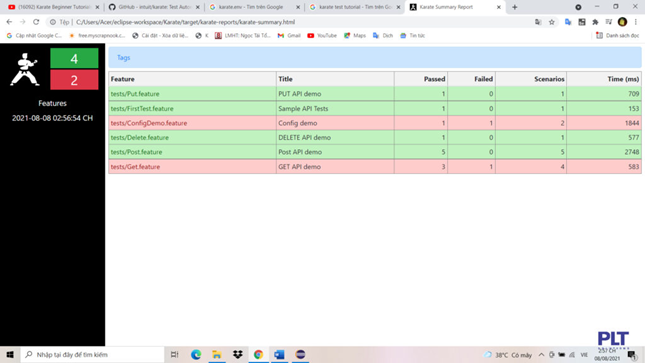Click the Tags link in the header
This screenshot has height=363, width=645.
point(123,58)
